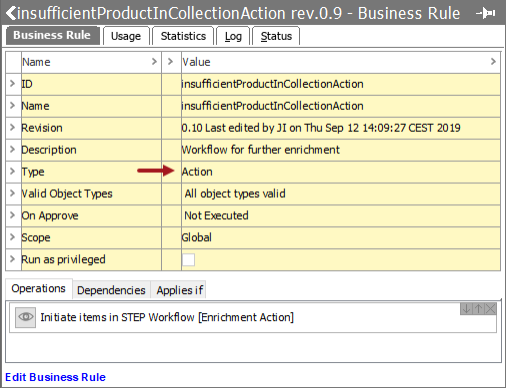
Task: Switch to the Usage tab
Action: 126,36
